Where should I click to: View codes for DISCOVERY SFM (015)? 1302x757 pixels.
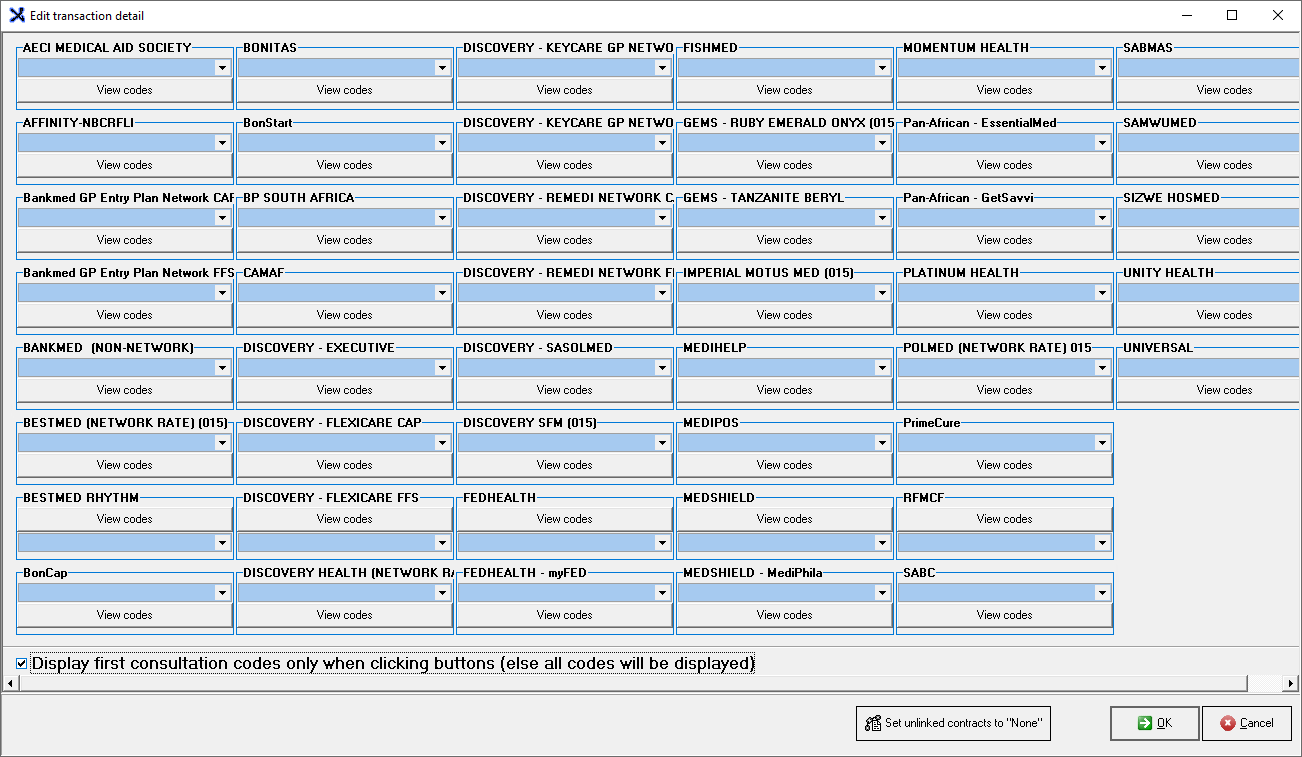(565, 465)
